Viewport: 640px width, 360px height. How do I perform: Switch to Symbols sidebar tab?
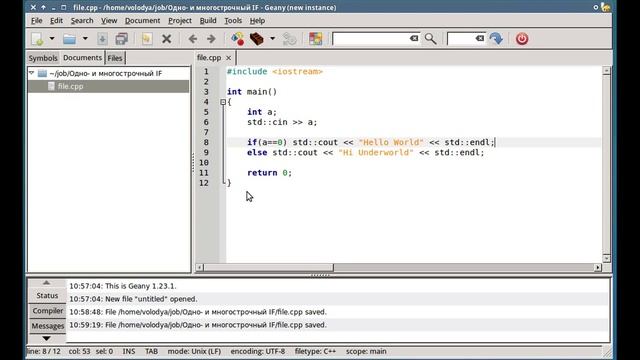[x=43, y=58]
